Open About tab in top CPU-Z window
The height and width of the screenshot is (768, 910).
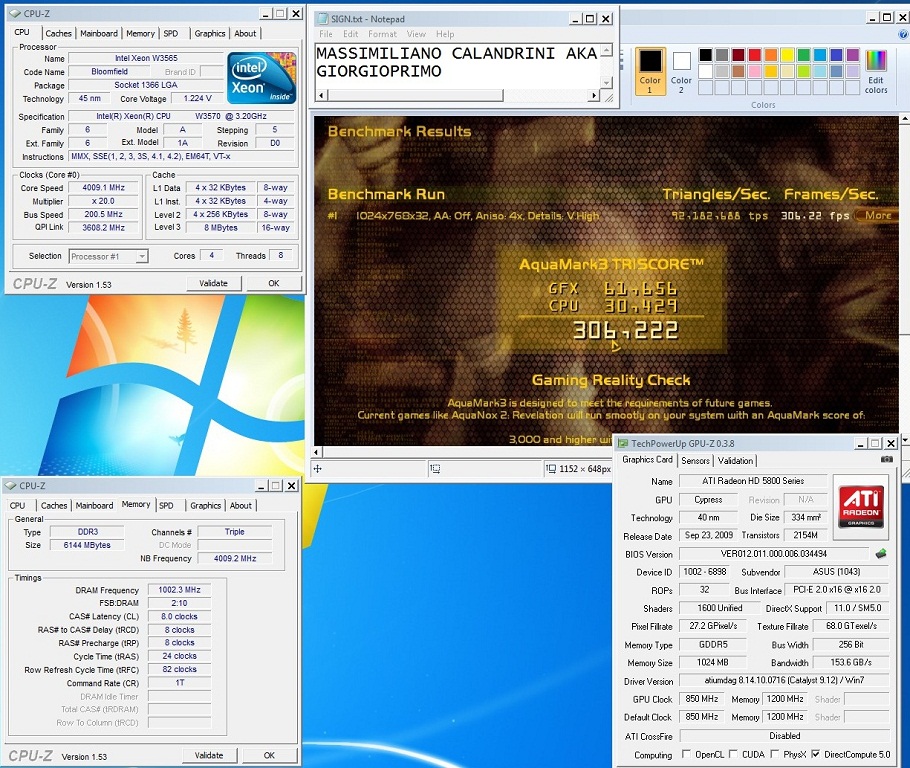click(245, 34)
